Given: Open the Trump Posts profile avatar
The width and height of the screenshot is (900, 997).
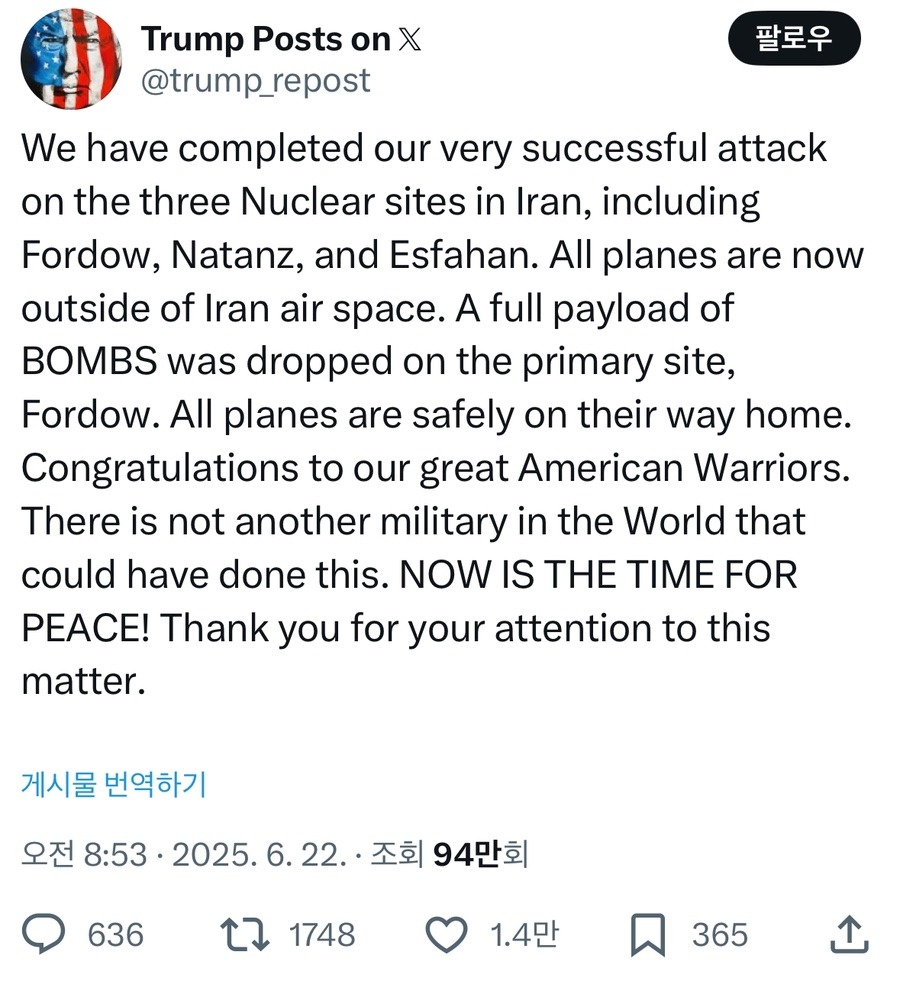Looking at the screenshot, I should pos(70,58).
